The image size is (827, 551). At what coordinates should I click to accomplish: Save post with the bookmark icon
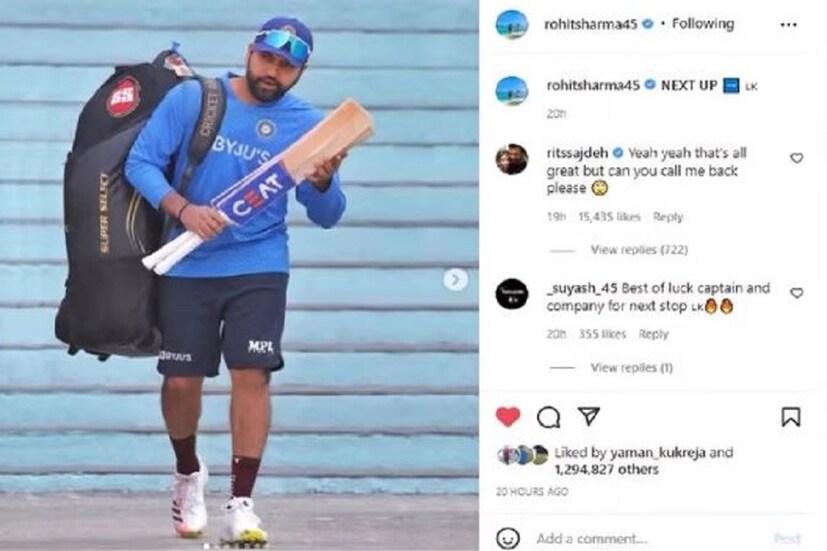(x=791, y=417)
